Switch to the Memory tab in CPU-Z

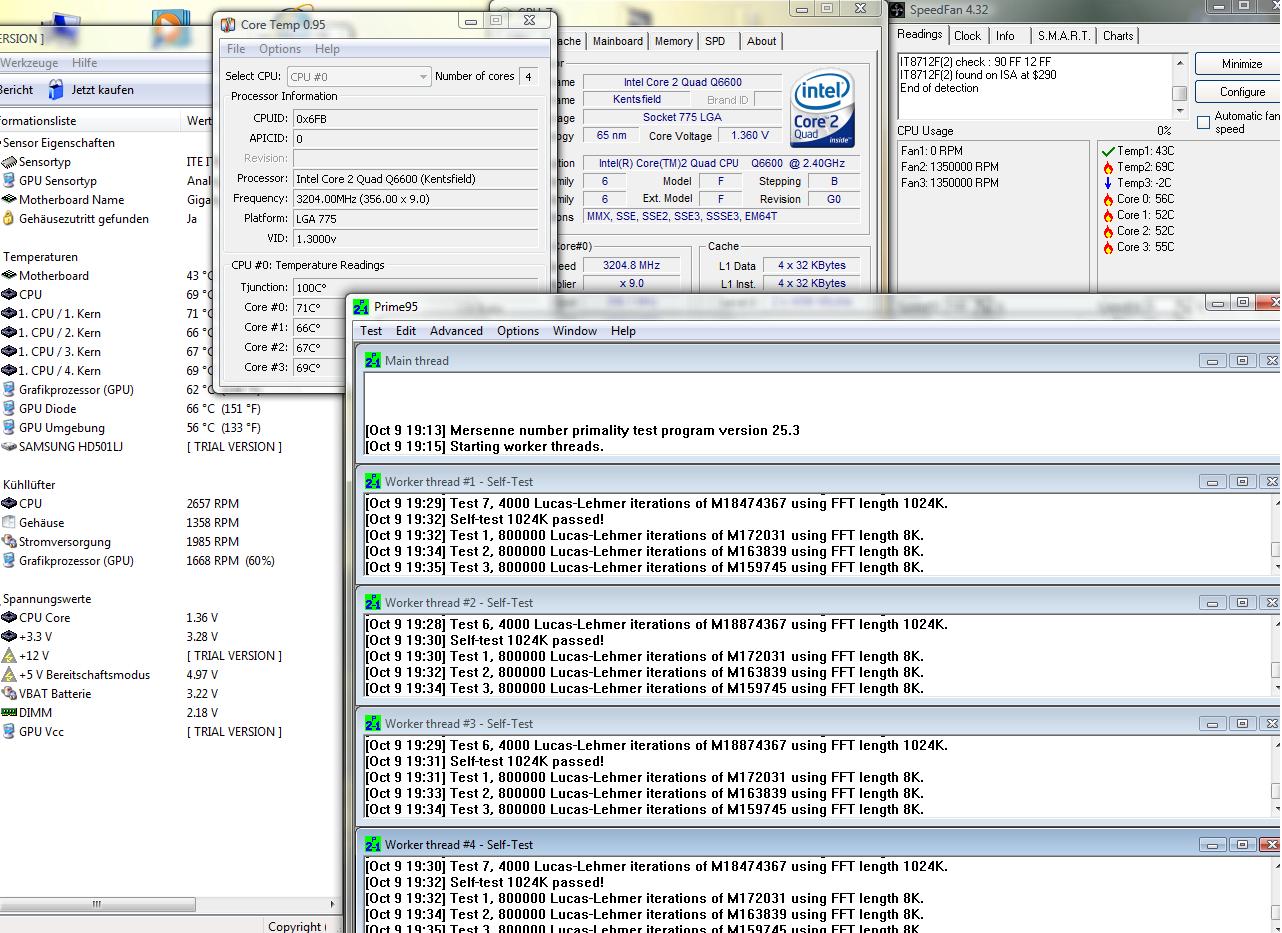pyautogui.click(x=673, y=41)
